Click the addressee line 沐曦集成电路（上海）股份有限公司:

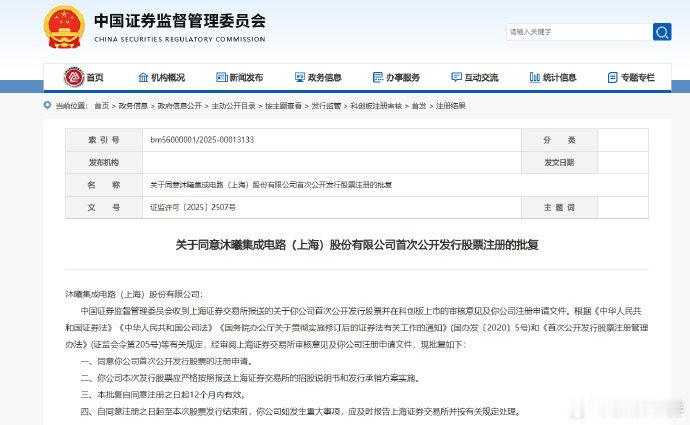[x=134, y=294]
